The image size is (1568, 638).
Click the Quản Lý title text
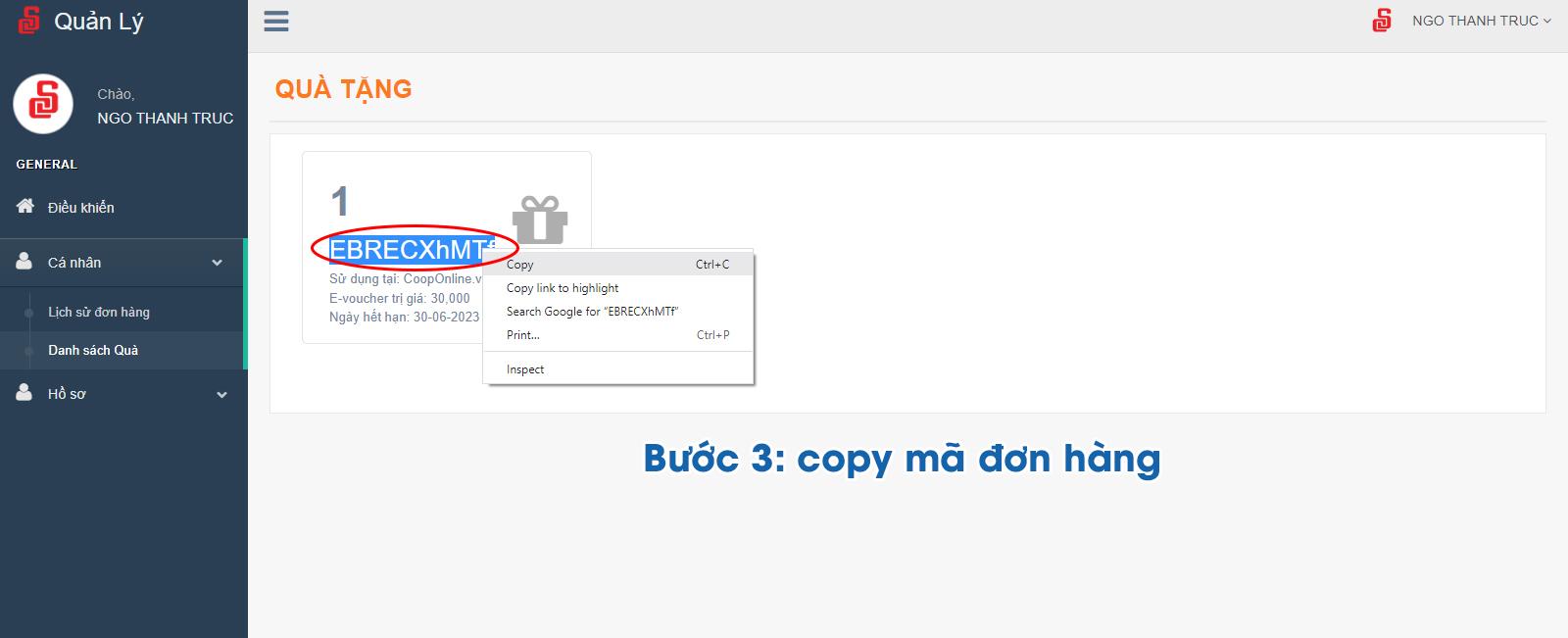(x=99, y=21)
